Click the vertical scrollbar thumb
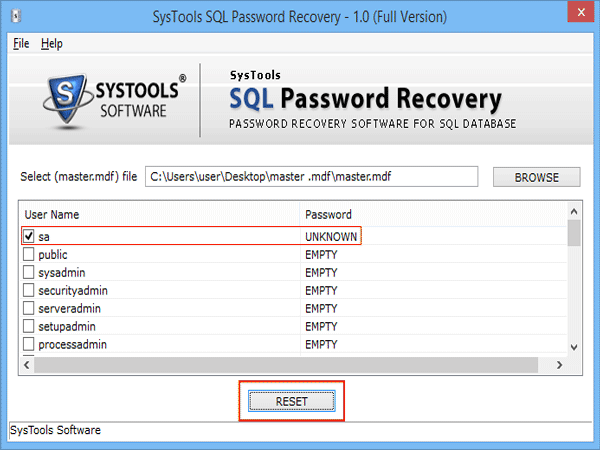Image resolution: width=600 pixels, height=450 pixels. pos(574,233)
